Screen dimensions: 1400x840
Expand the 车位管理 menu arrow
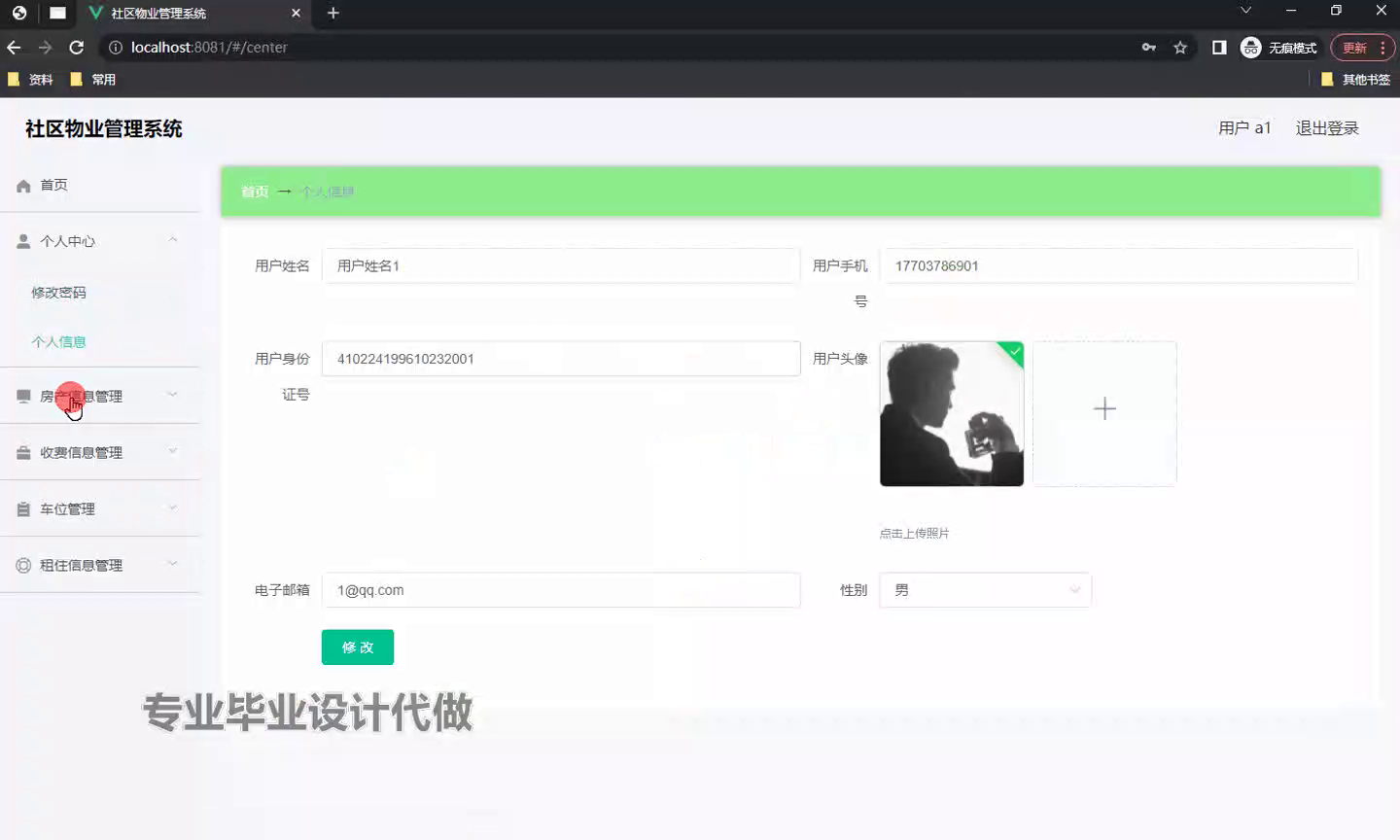[173, 507]
